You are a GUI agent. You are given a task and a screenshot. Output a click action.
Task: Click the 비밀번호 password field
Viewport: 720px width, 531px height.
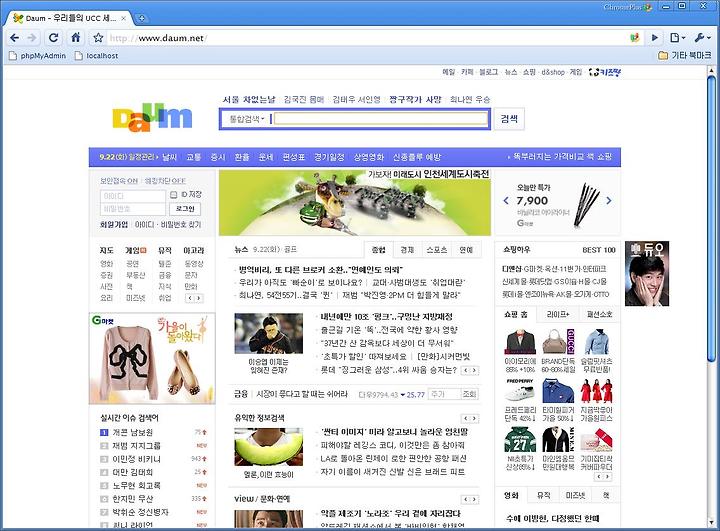133,209
